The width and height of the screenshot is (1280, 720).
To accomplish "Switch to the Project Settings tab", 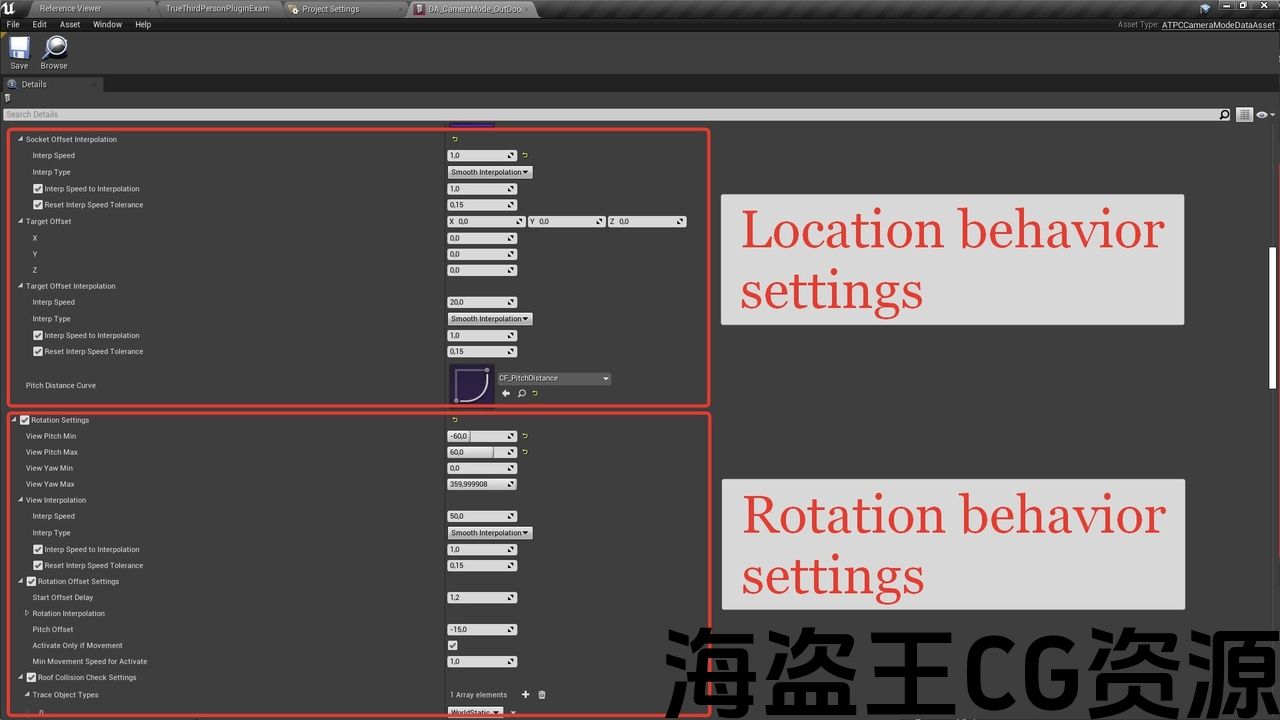I will point(331,9).
